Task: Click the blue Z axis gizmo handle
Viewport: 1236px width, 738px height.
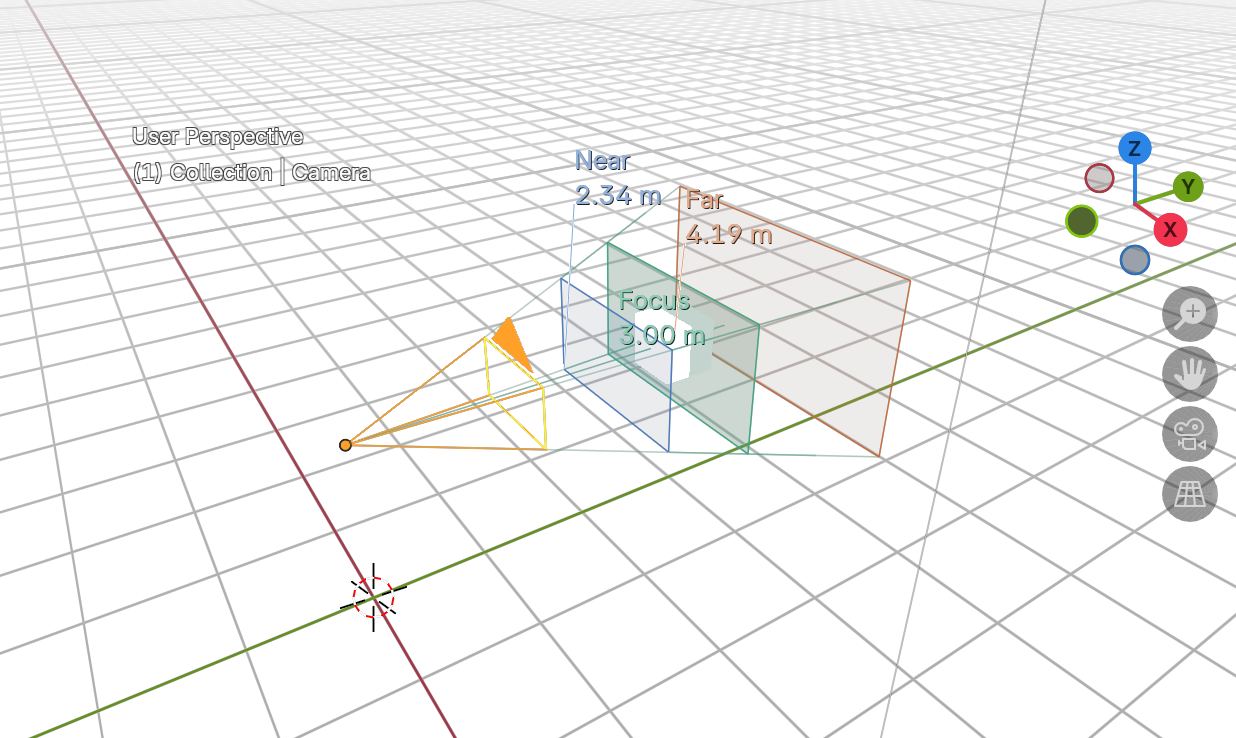Action: point(1134,149)
